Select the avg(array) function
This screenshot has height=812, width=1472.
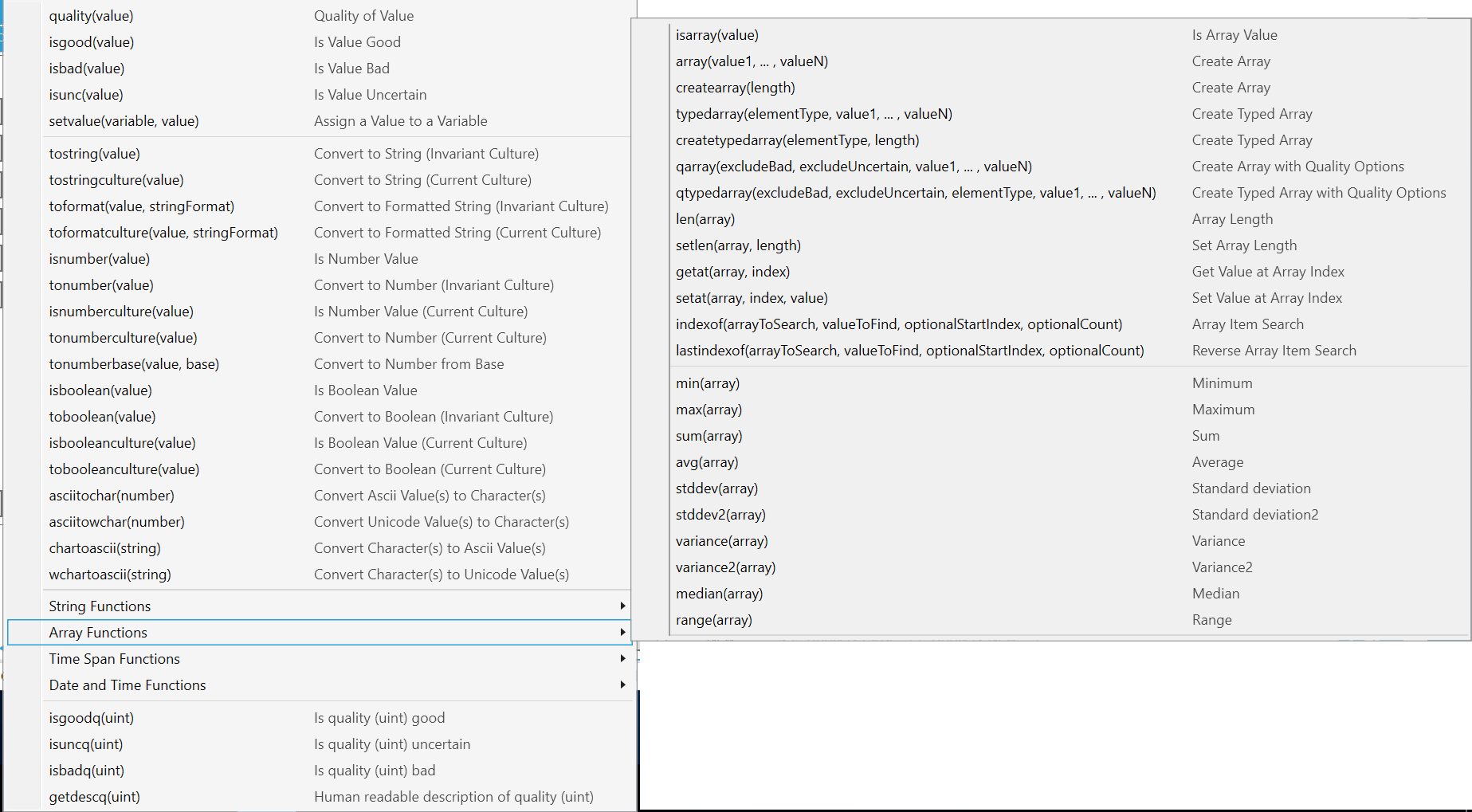(x=707, y=462)
